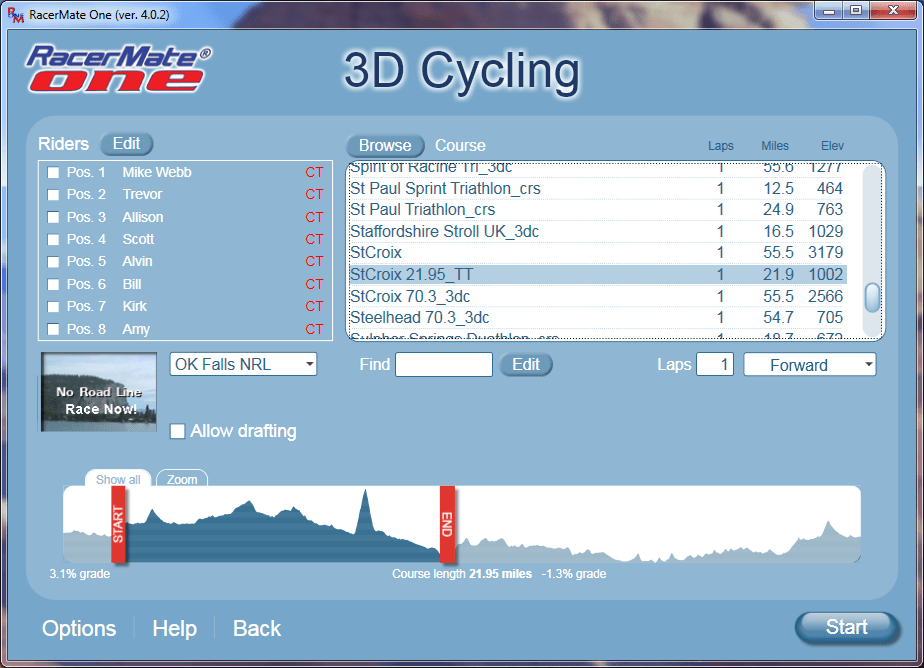
Task: Click the Browse course button
Action: coord(385,145)
